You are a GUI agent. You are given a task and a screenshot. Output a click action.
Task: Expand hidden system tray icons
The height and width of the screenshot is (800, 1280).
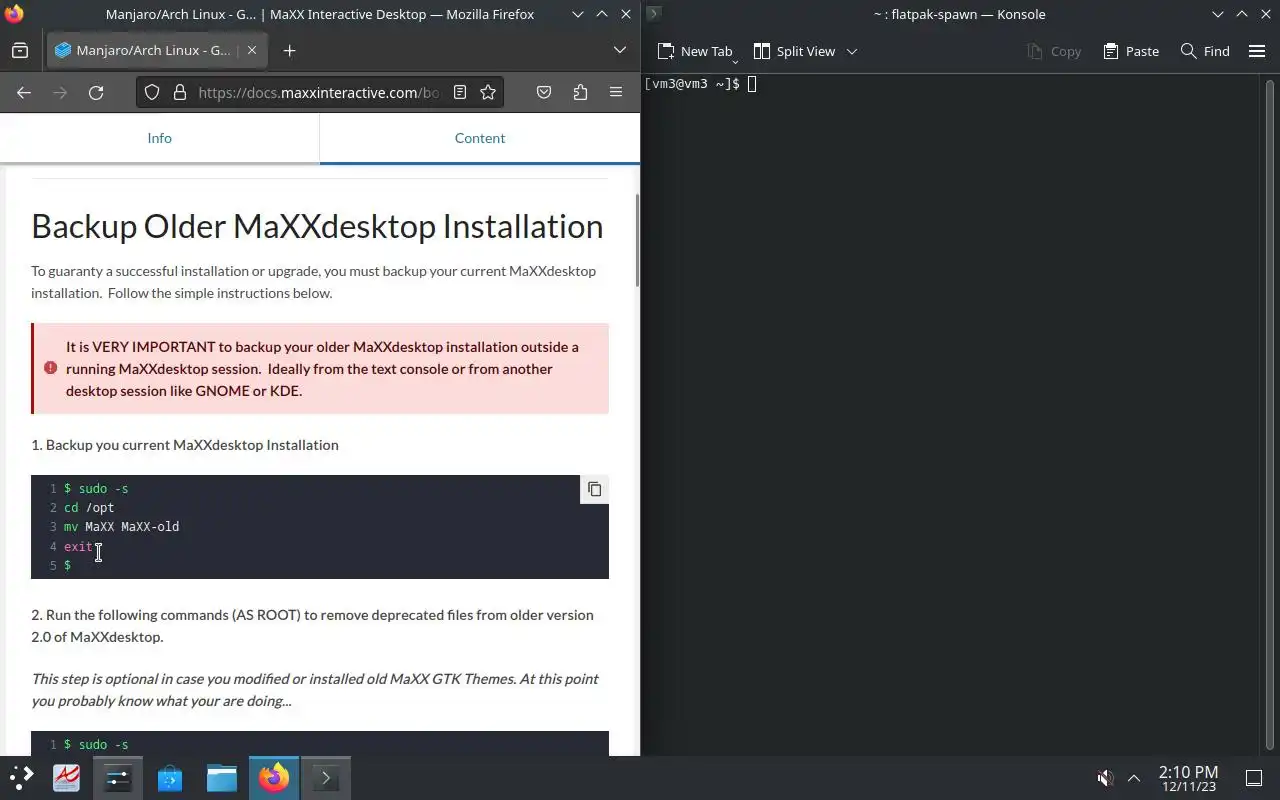[x=1134, y=778]
